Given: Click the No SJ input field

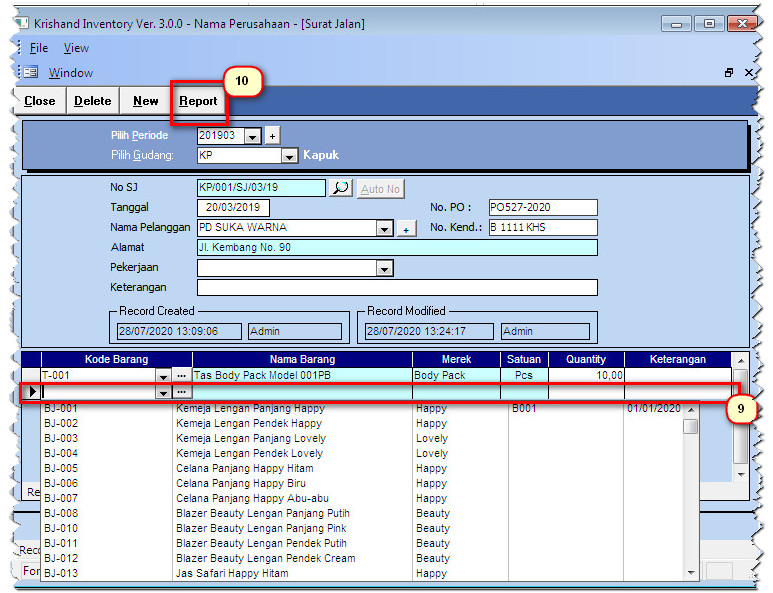Looking at the screenshot, I should (261, 188).
